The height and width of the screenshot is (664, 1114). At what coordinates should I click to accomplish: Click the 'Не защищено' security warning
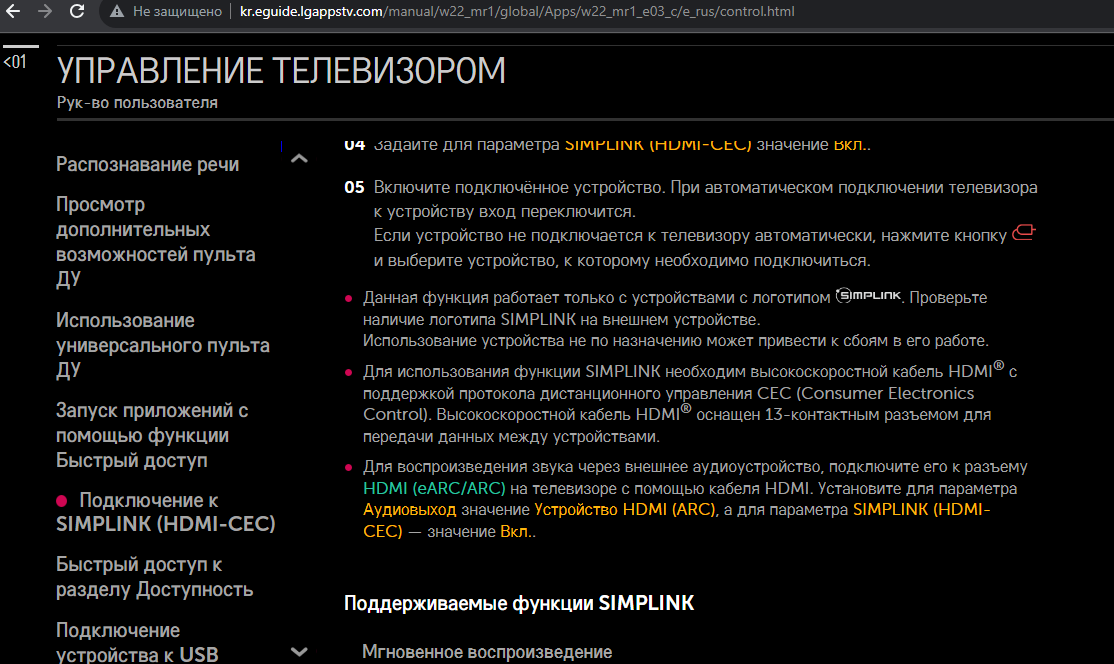166,13
